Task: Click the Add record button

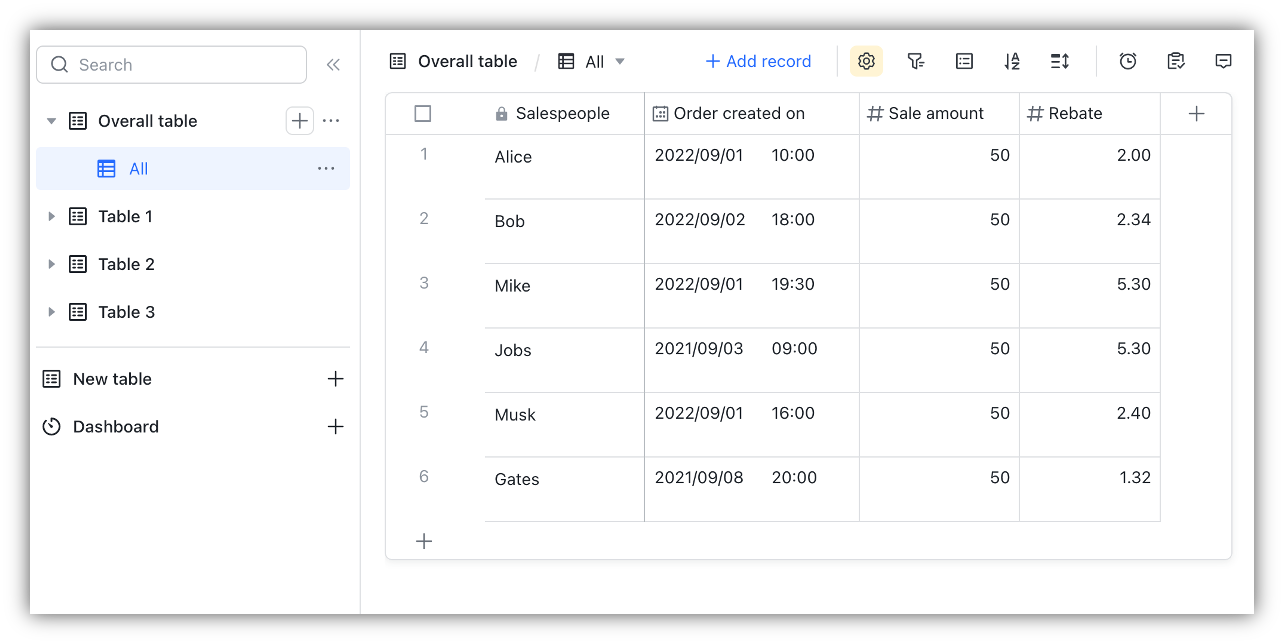Action: [x=757, y=61]
